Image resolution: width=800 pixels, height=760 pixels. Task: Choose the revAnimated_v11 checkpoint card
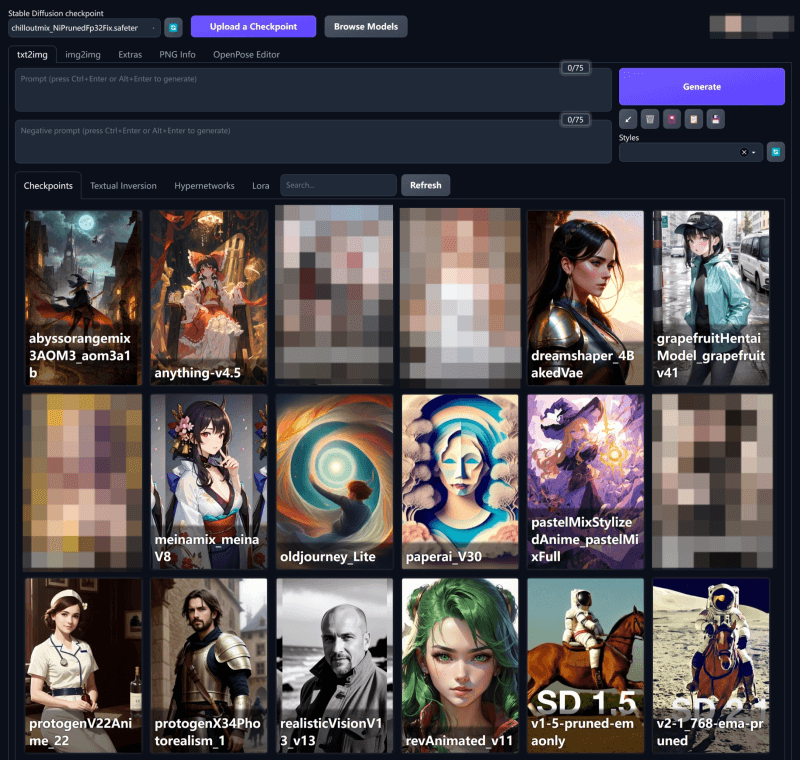tap(460, 665)
